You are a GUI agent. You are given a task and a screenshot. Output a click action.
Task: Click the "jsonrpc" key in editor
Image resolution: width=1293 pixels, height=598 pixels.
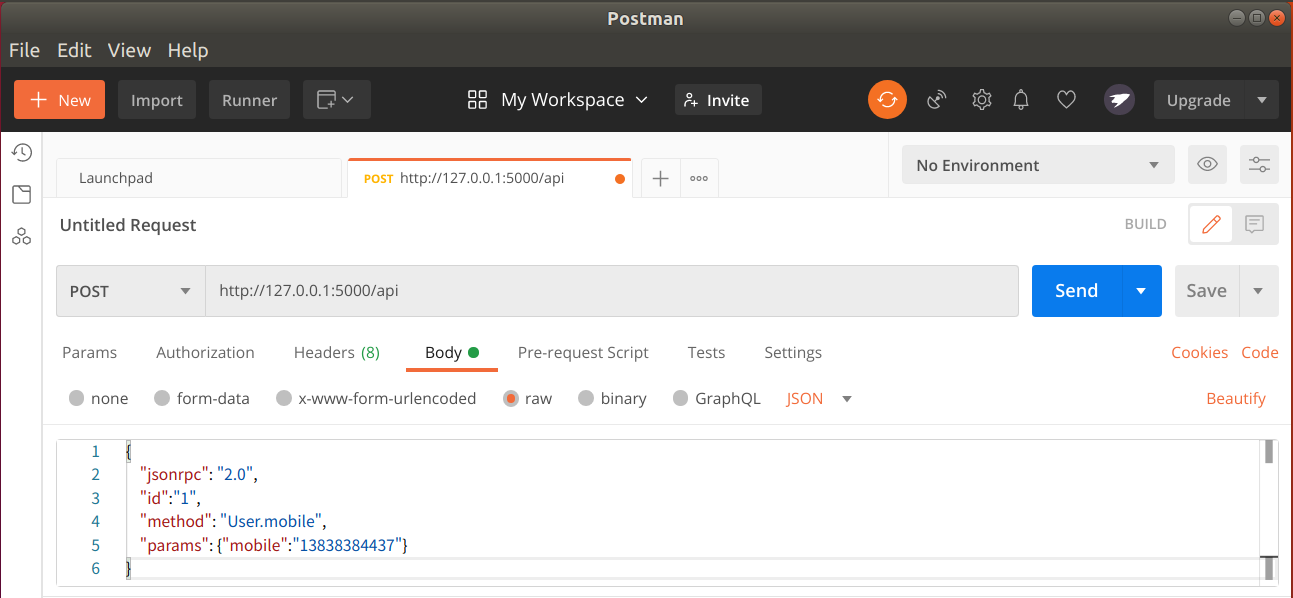pos(174,474)
